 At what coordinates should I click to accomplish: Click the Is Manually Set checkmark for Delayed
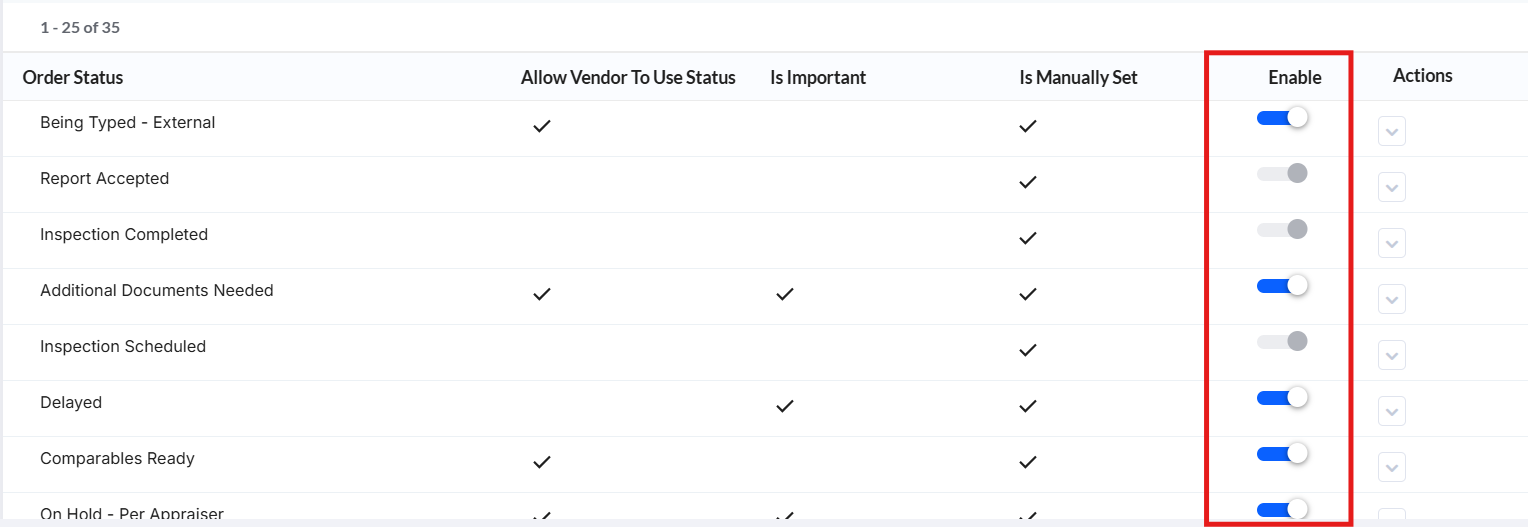click(1027, 406)
